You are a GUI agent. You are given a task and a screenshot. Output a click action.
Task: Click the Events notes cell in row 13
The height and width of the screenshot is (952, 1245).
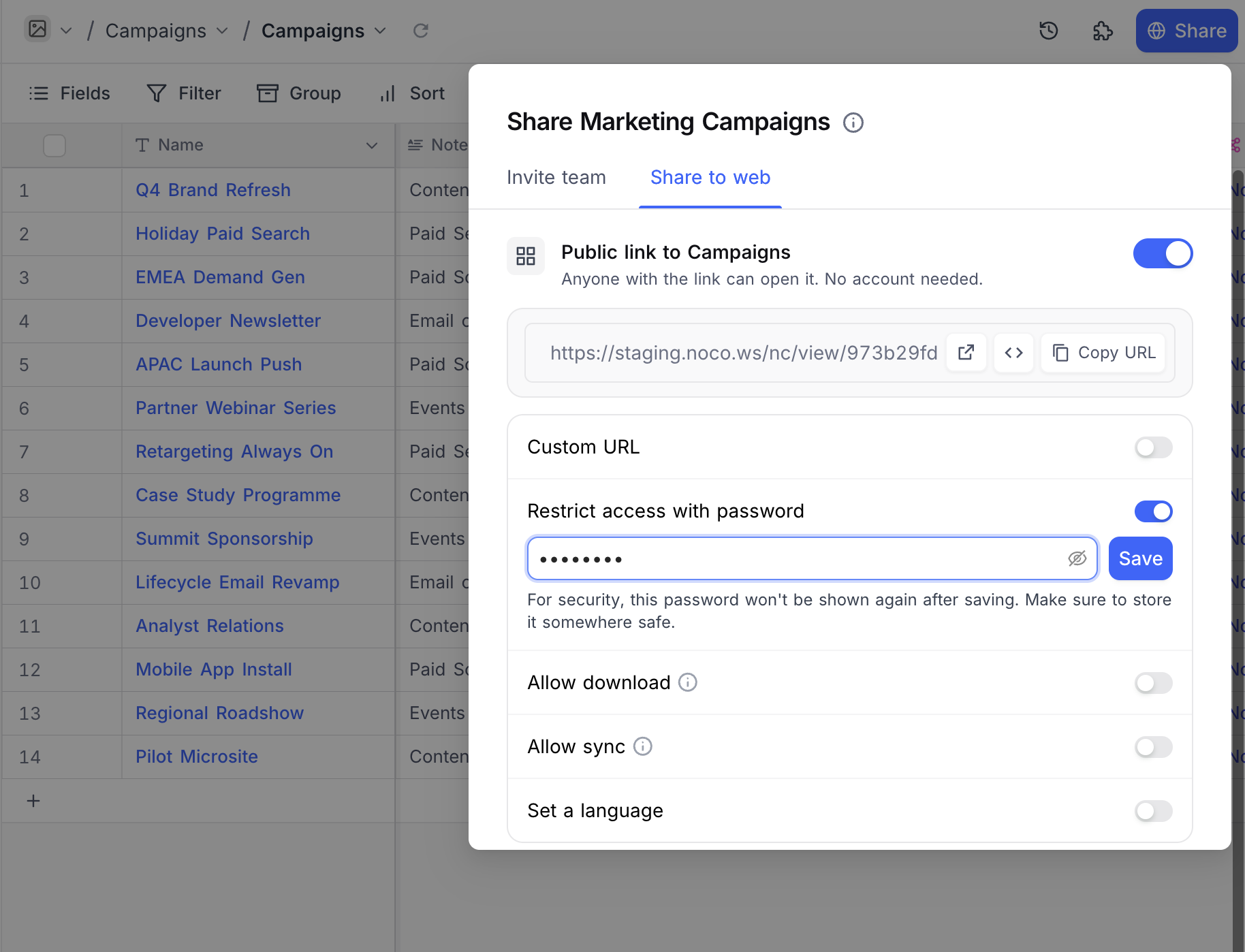[433, 713]
